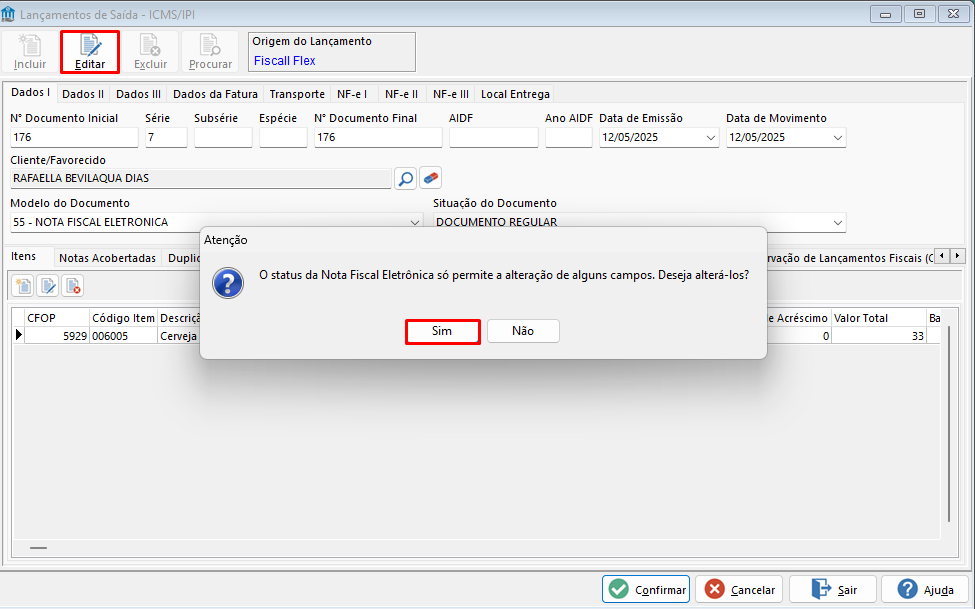Switch to the Dados III tab
Viewport: 975px width, 609px height.
click(138, 94)
